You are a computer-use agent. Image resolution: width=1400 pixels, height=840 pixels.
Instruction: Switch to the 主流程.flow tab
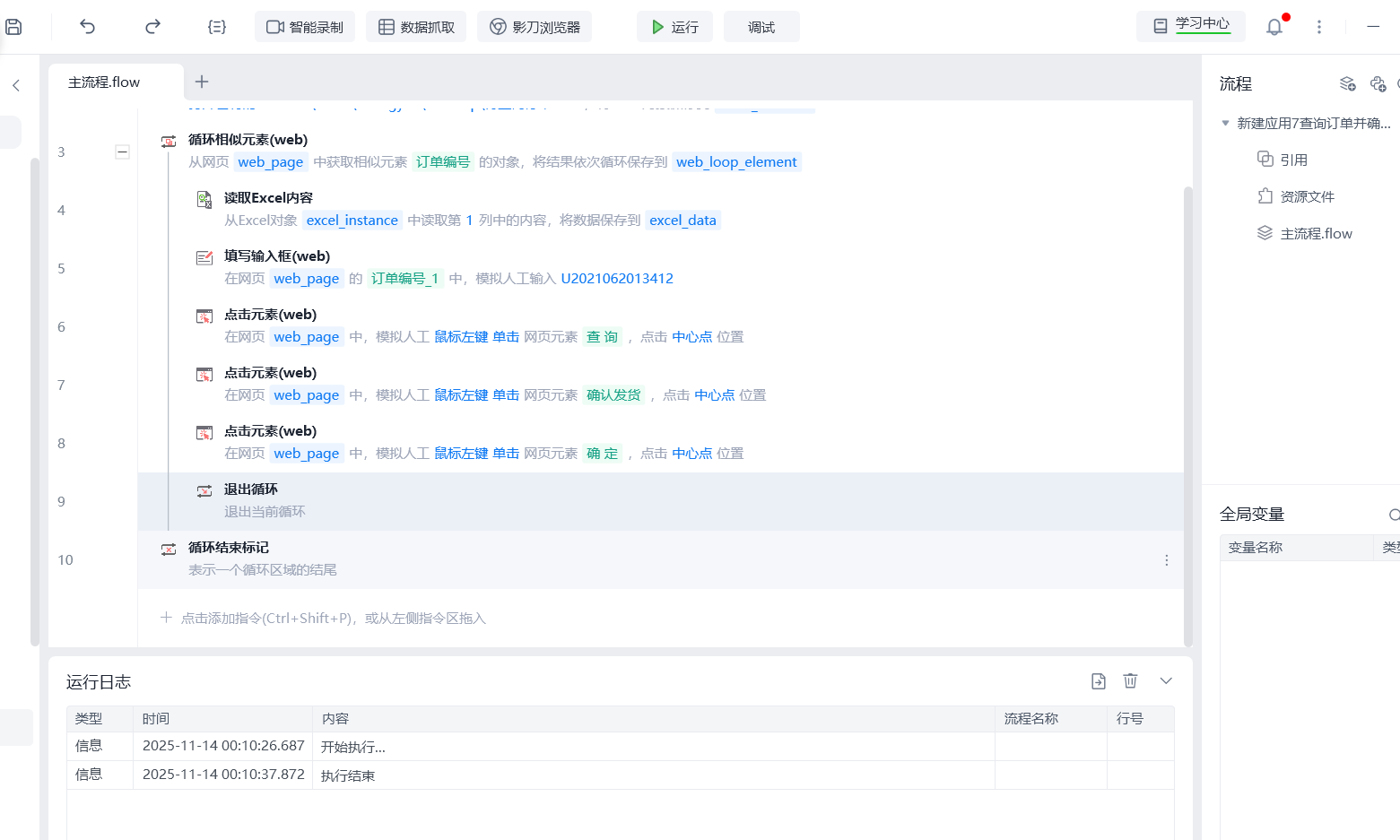coord(116,82)
